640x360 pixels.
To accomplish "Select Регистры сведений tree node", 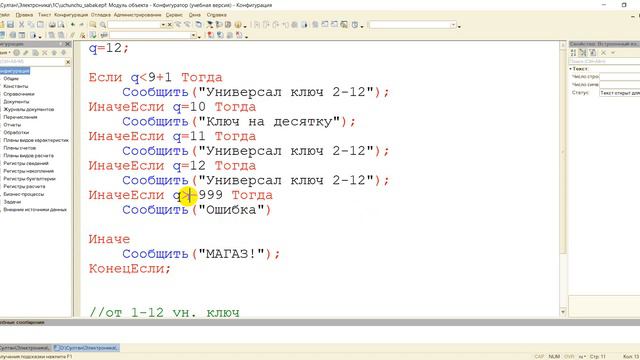I will pyautogui.click(x=26, y=163).
